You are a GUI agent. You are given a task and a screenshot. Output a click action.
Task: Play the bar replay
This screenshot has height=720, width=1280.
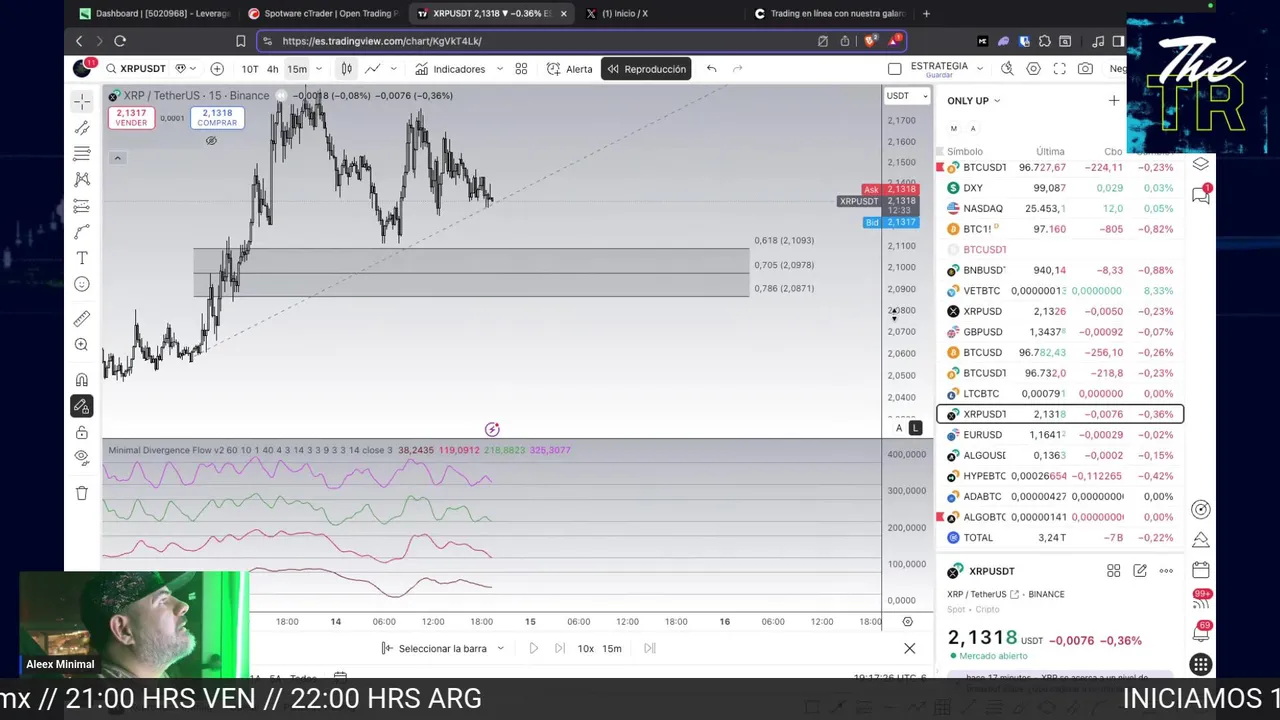coord(533,648)
